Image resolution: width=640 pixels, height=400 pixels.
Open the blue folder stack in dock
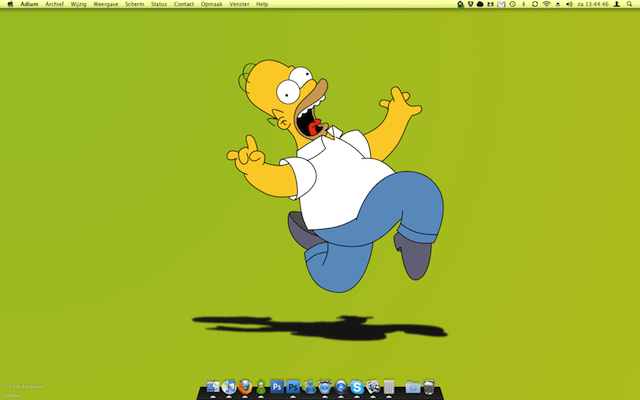point(413,386)
